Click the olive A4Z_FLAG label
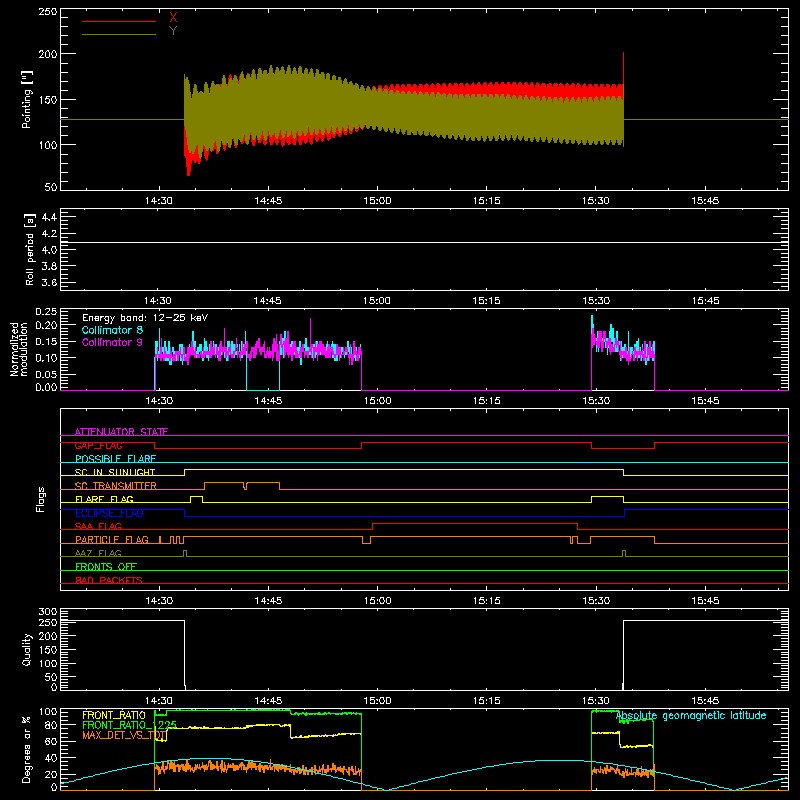The height and width of the screenshot is (800, 800). click(x=98, y=553)
